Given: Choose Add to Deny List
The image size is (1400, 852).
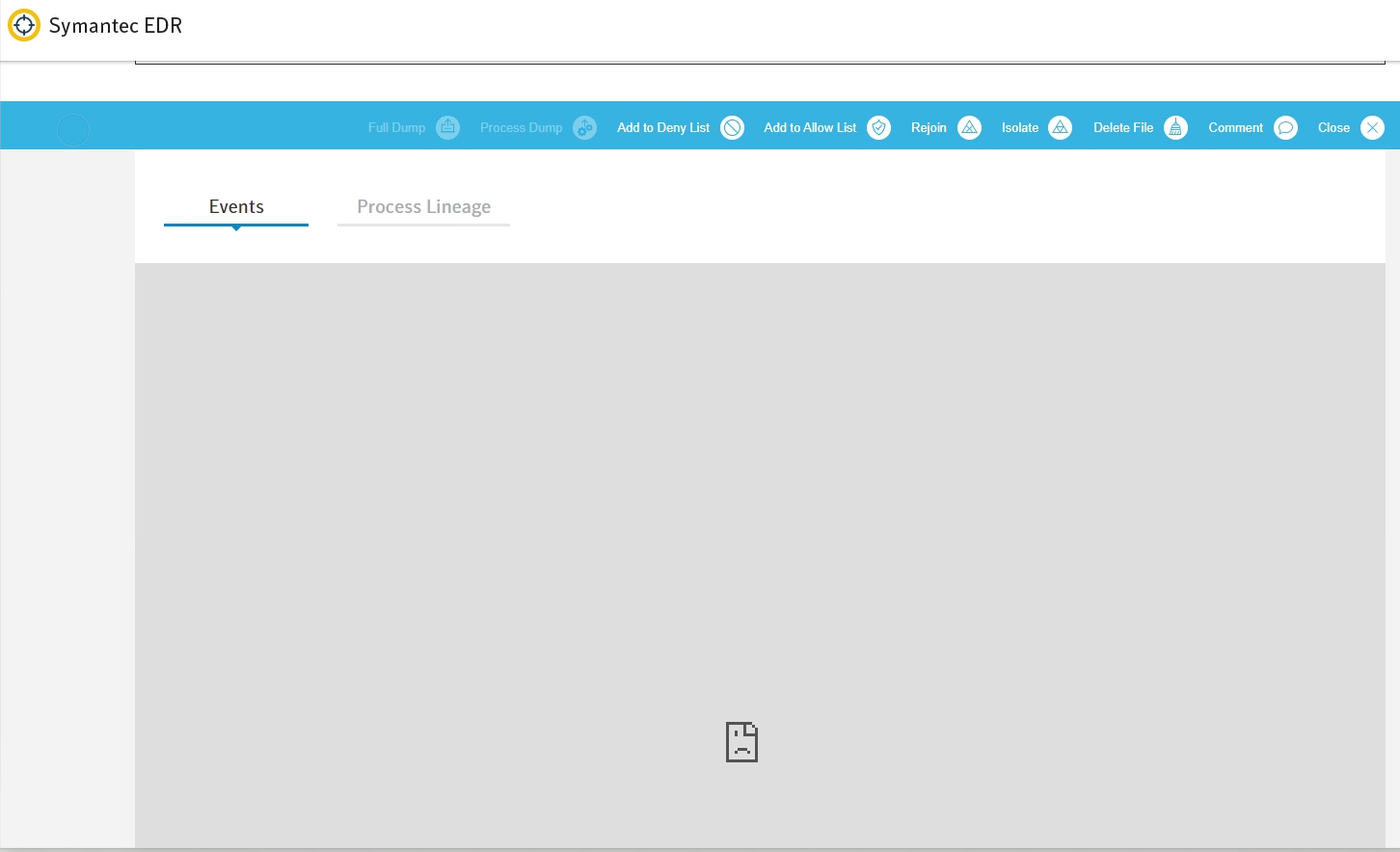Looking at the screenshot, I should (x=663, y=127).
